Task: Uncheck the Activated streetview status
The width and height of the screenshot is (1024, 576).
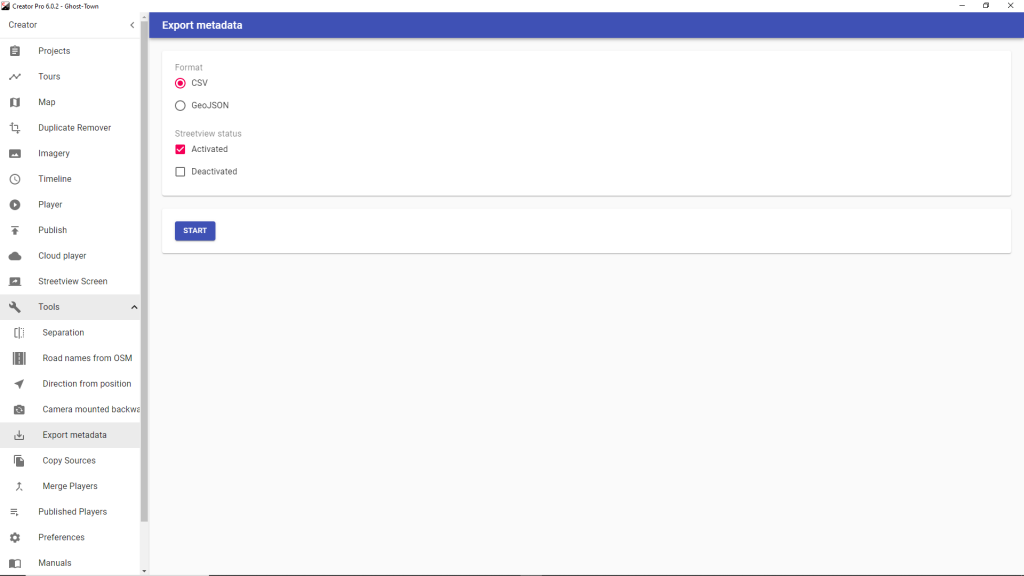Action: point(180,150)
